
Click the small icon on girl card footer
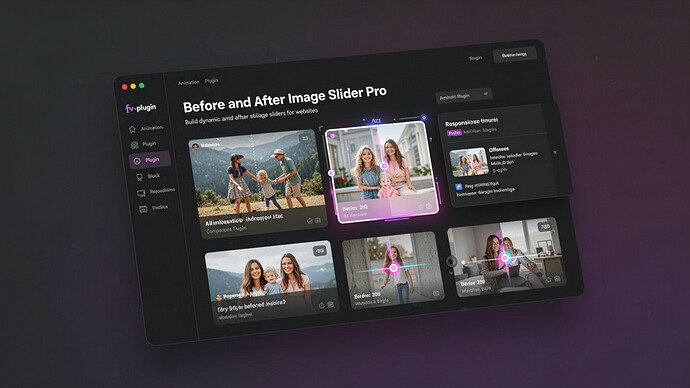436,293
